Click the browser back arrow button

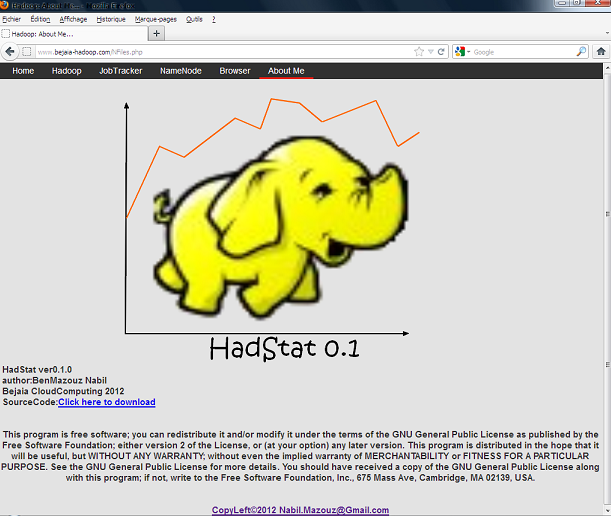click(10, 51)
